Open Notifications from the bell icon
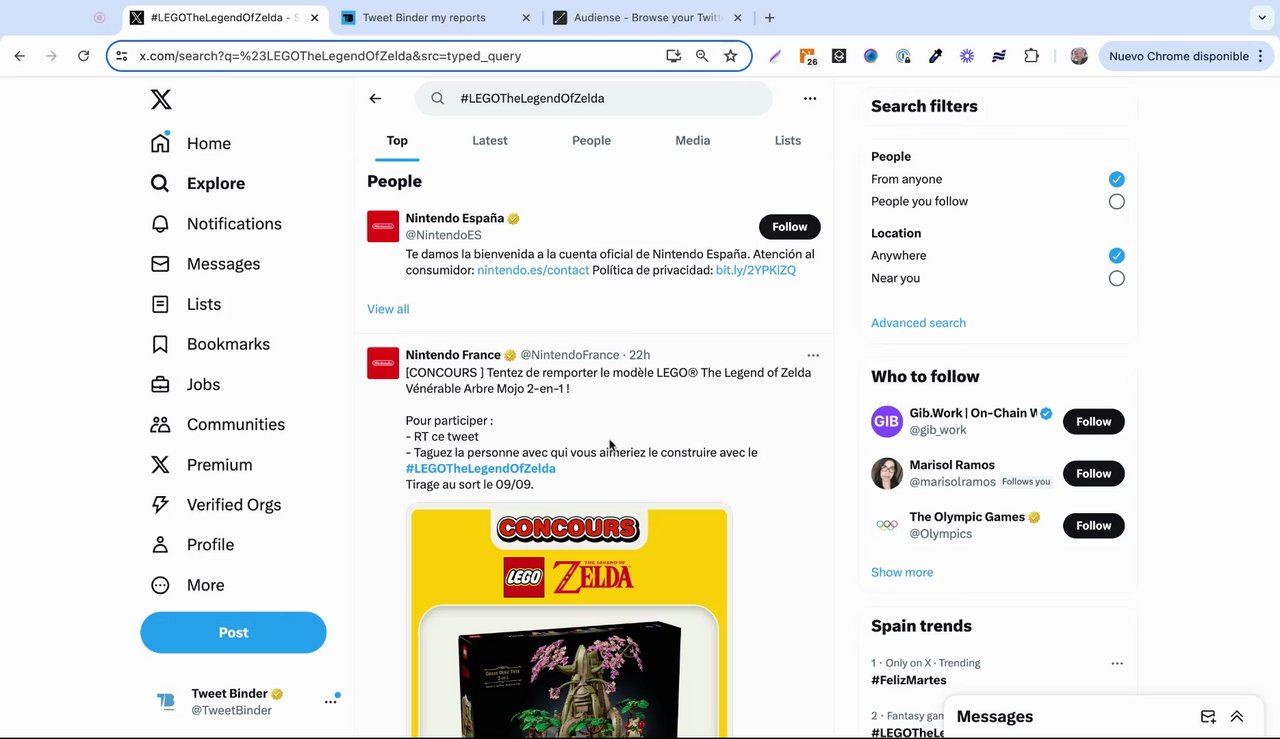This screenshot has height=739, width=1280. 160,224
